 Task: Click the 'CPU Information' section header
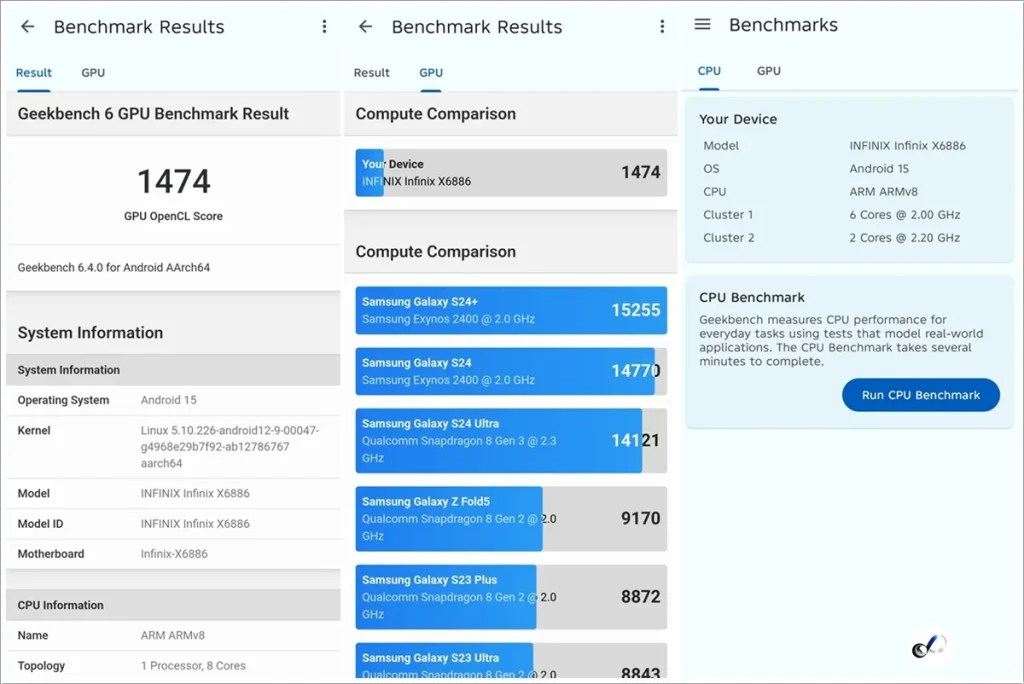pyautogui.click(x=60, y=605)
